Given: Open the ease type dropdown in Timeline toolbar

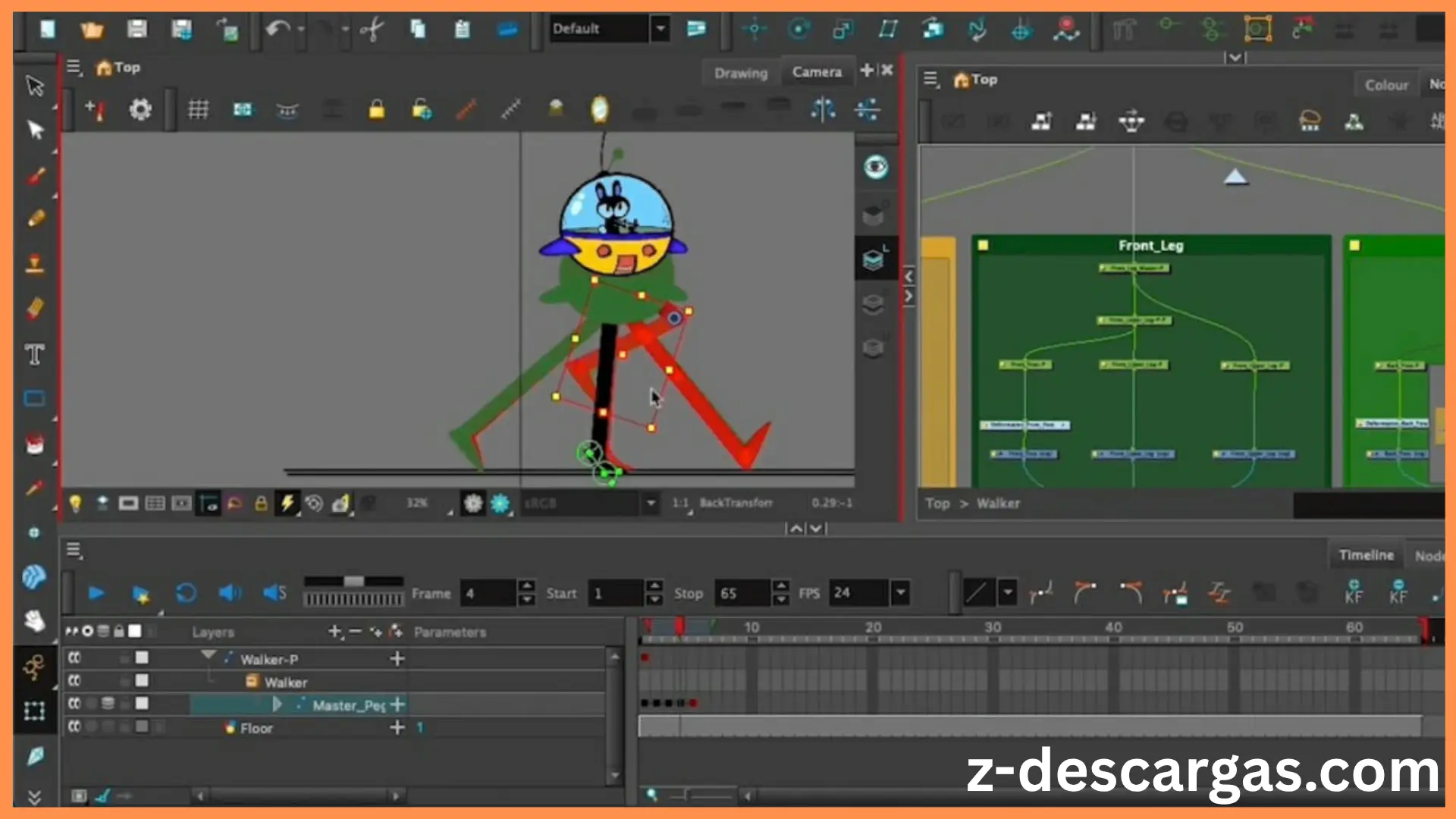Looking at the screenshot, I should [1007, 593].
